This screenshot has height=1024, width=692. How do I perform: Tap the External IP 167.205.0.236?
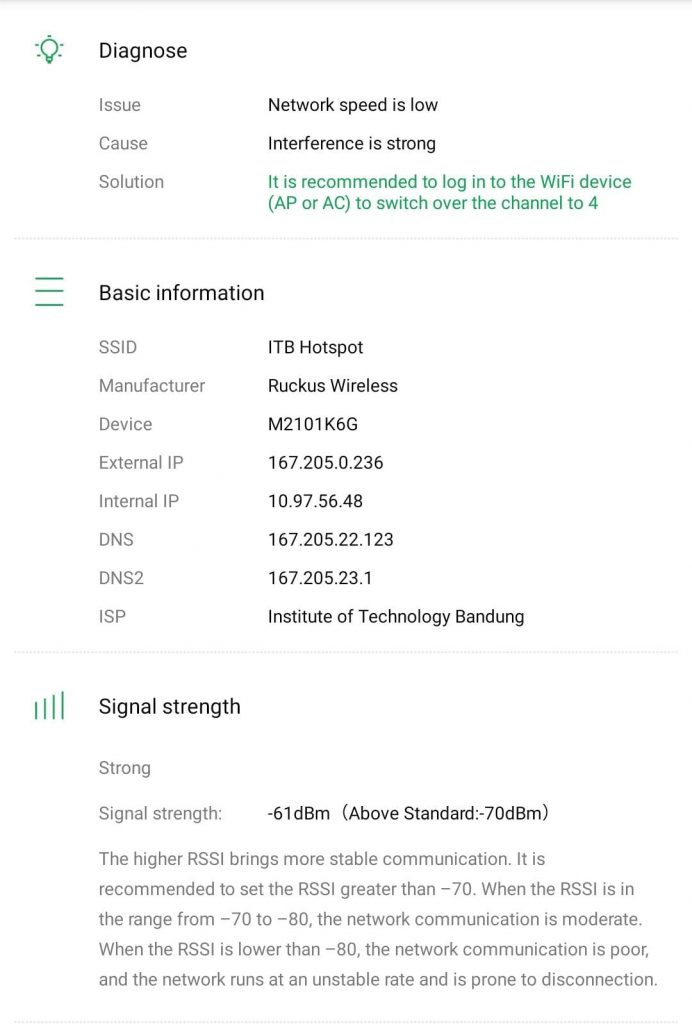pos(325,462)
